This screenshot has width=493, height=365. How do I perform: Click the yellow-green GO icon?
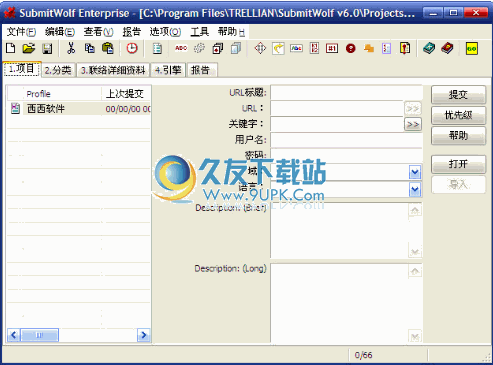(x=472, y=49)
